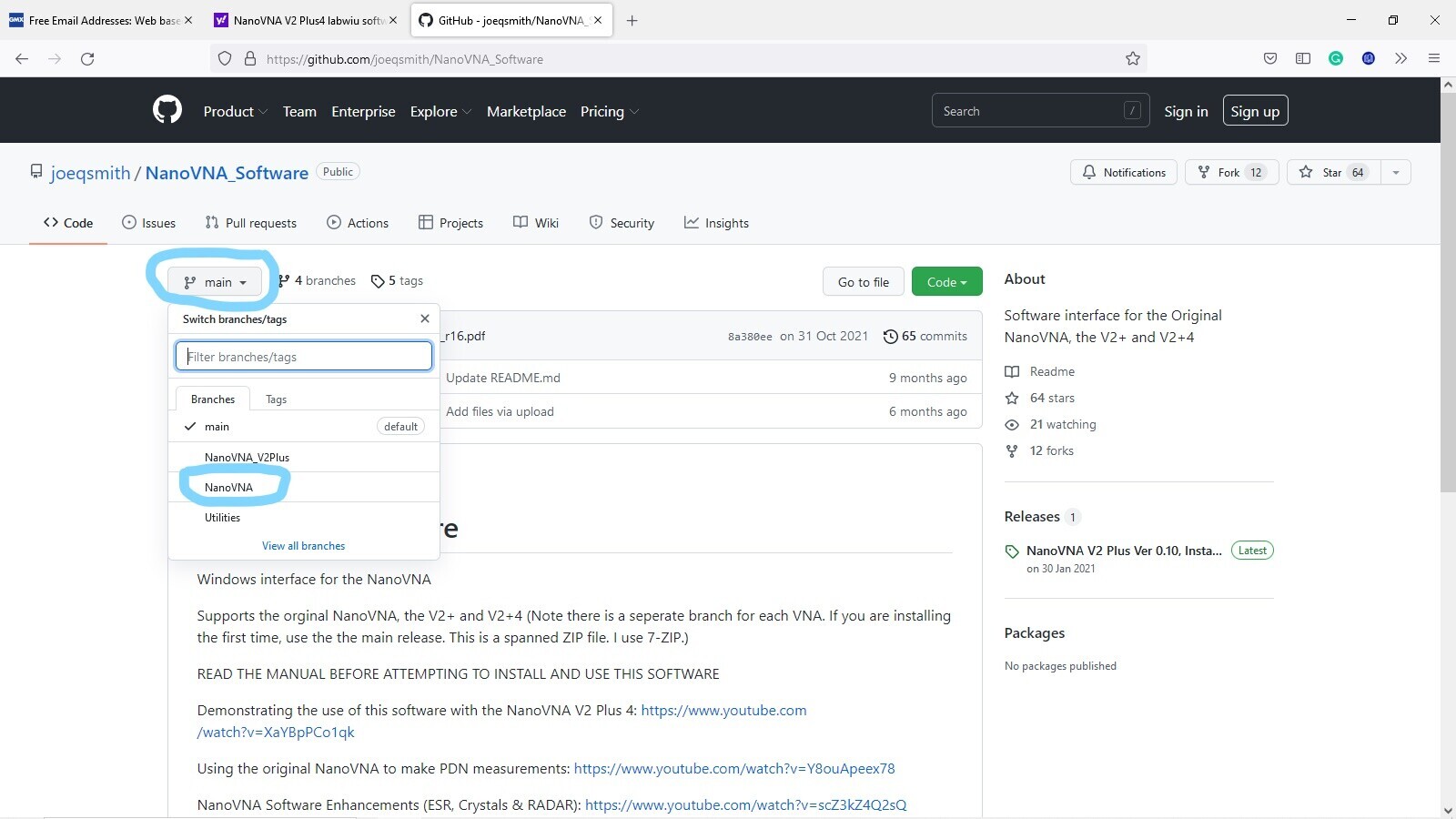Switch to Tags in branch popup
This screenshot has width=1456, height=819.
(276, 399)
